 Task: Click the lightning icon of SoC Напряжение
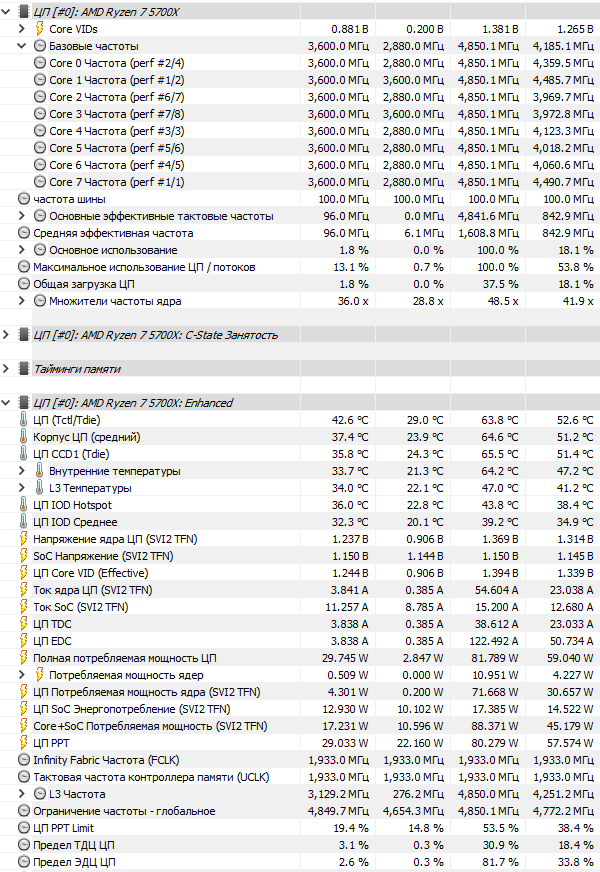coord(23,556)
